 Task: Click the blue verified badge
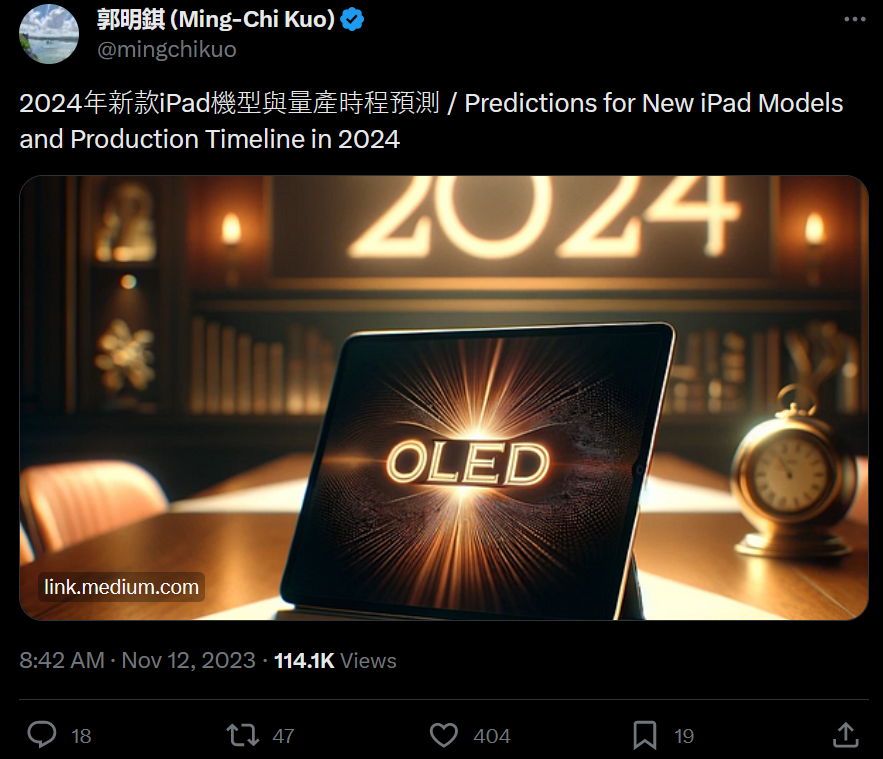[x=353, y=19]
